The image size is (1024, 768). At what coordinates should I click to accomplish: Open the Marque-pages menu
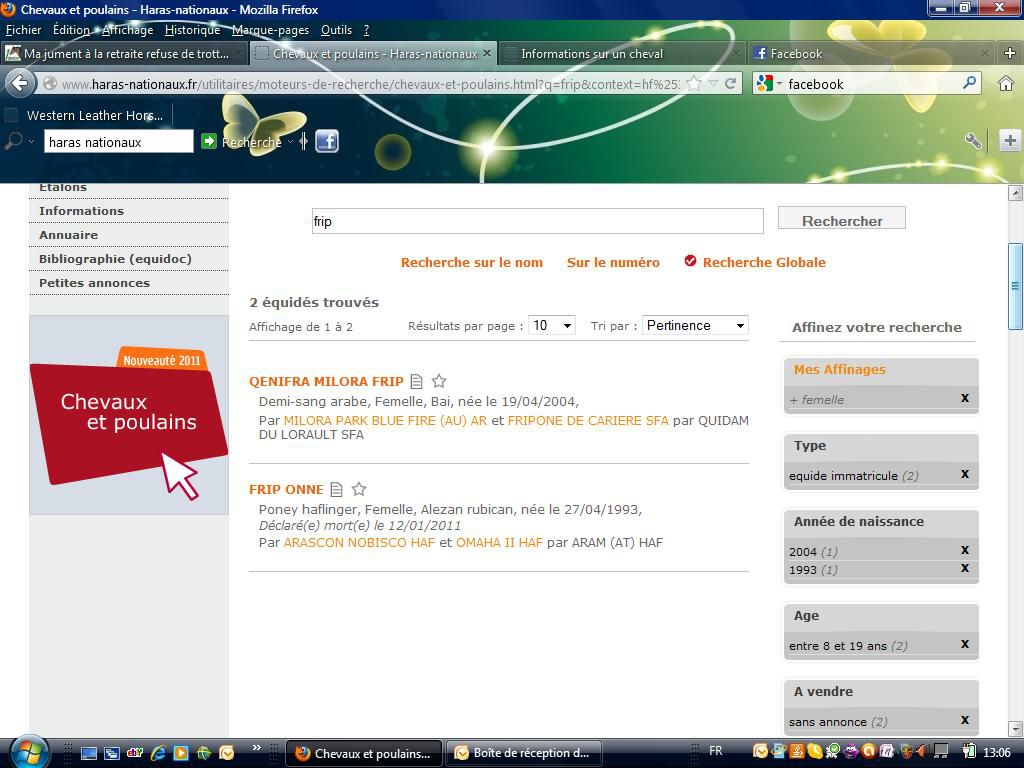pos(270,30)
